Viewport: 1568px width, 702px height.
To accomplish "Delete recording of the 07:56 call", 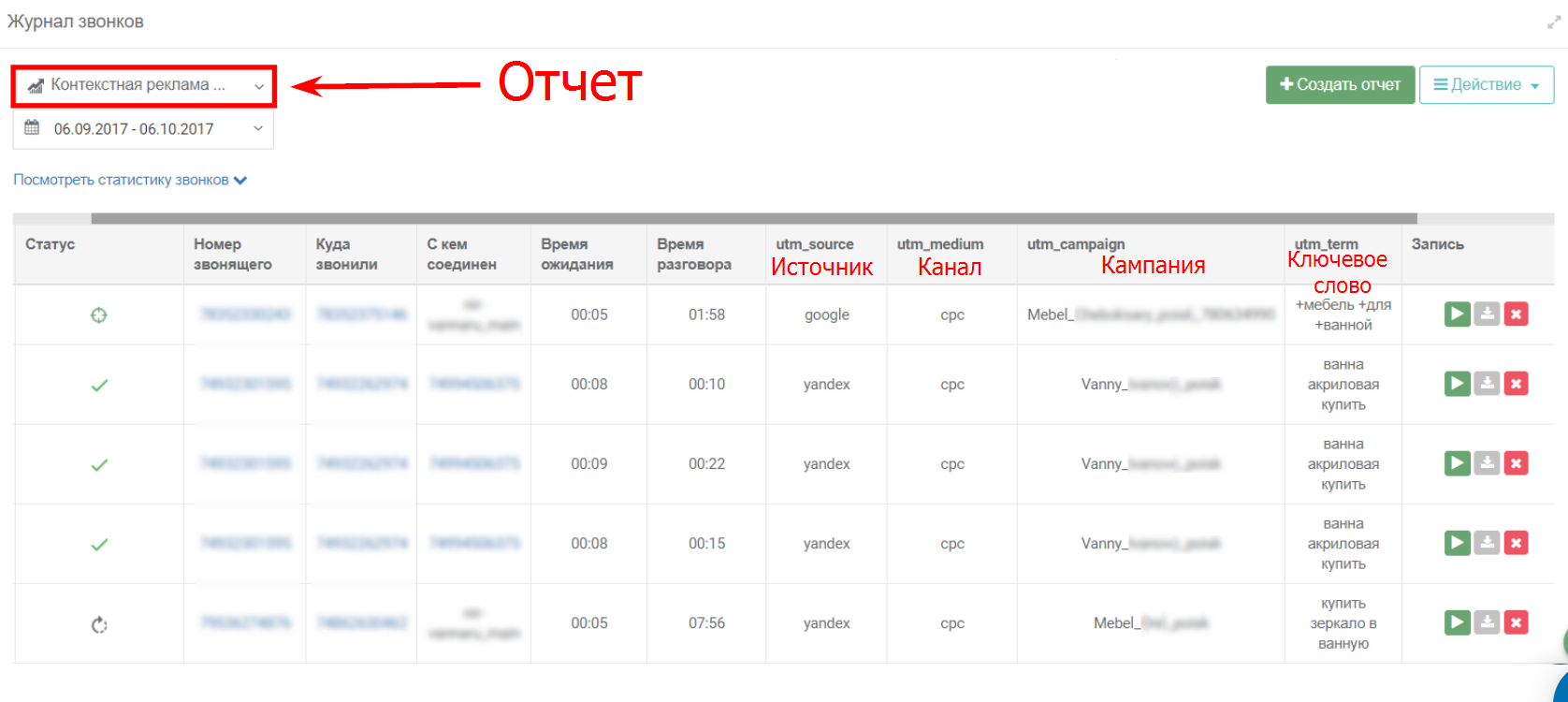I will 1517,622.
